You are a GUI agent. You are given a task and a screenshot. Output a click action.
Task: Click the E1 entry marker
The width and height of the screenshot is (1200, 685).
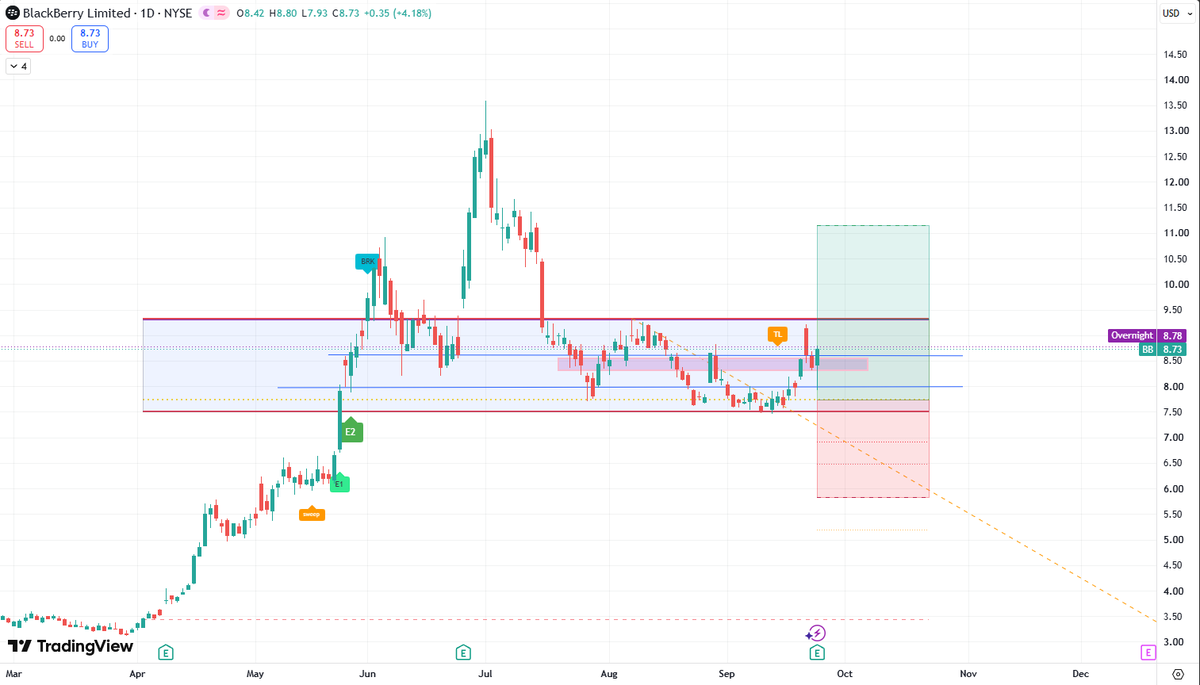(339, 483)
